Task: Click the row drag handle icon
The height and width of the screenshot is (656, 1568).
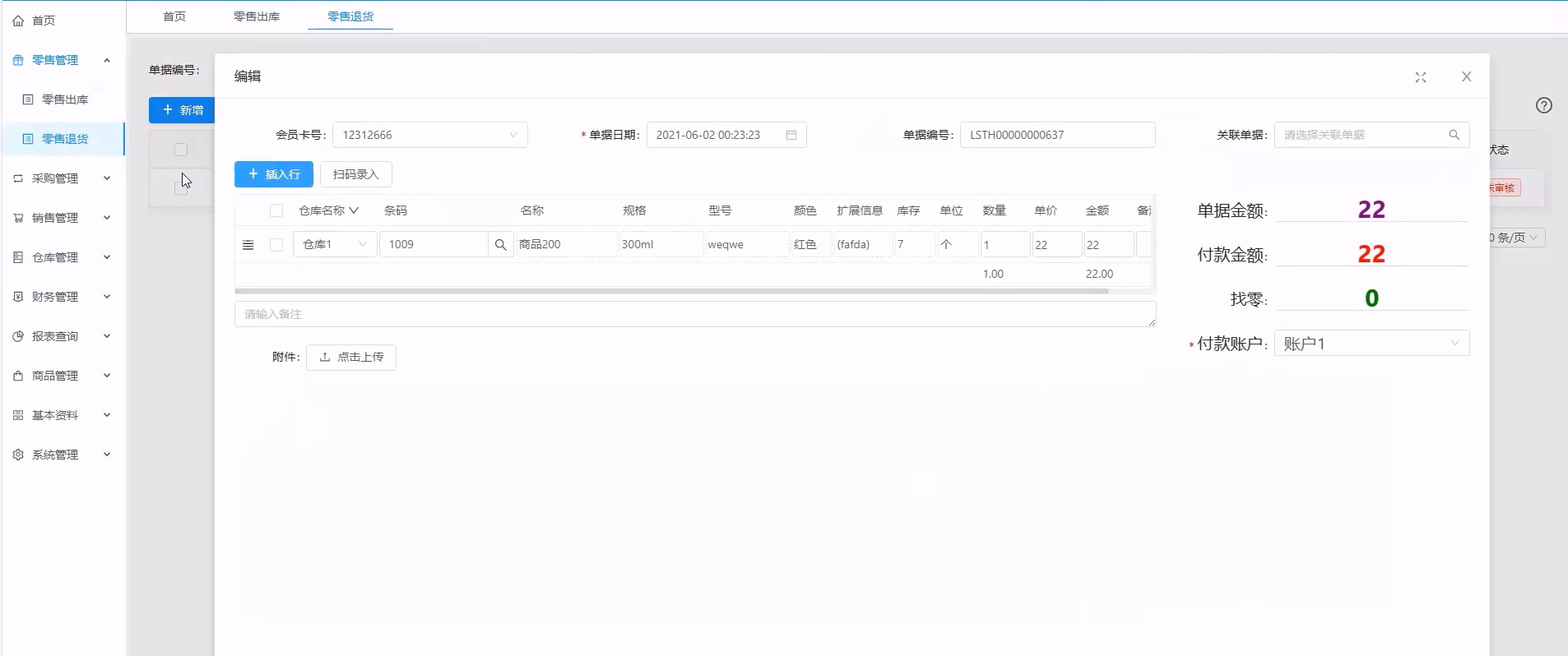Action: tap(248, 245)
